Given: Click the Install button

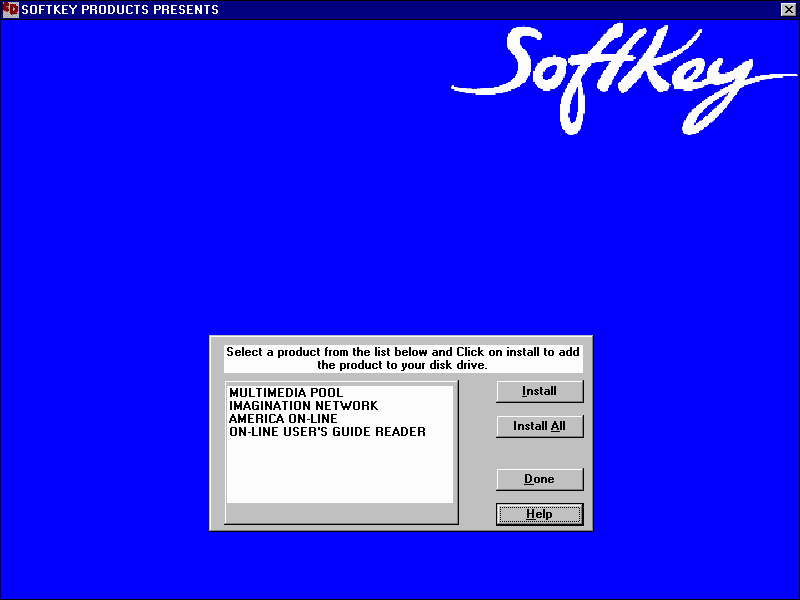Looking at the screenshot, I should (540, 391).
